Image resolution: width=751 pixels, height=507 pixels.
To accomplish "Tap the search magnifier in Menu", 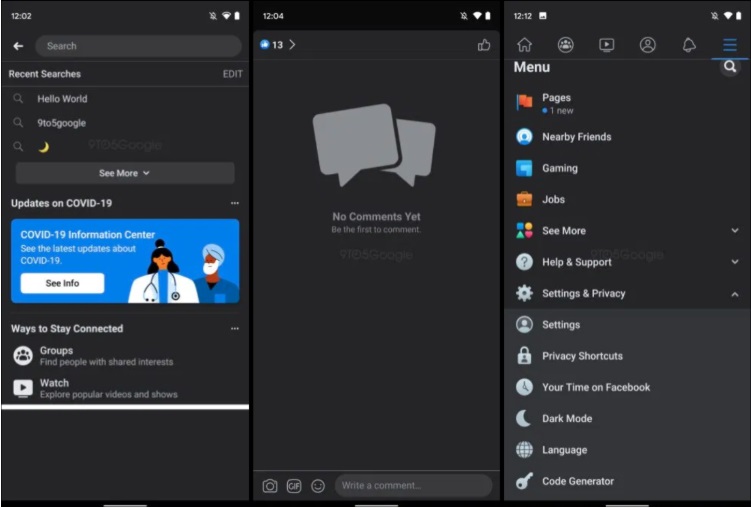I will tap(730, 67).
